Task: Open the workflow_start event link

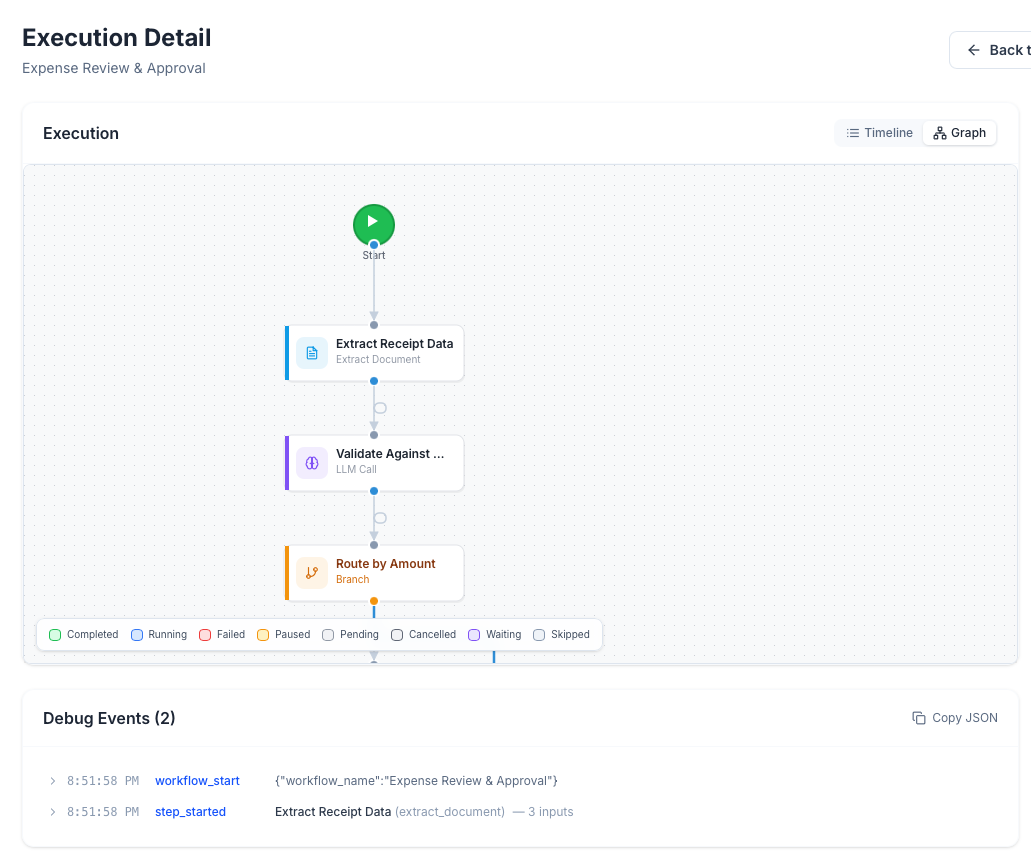Action: point(197,781)
